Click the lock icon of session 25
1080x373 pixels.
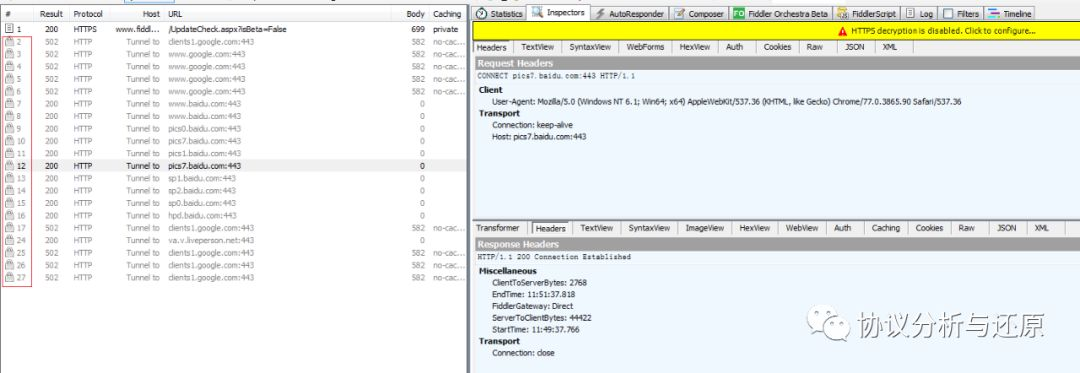coord(9,252)
